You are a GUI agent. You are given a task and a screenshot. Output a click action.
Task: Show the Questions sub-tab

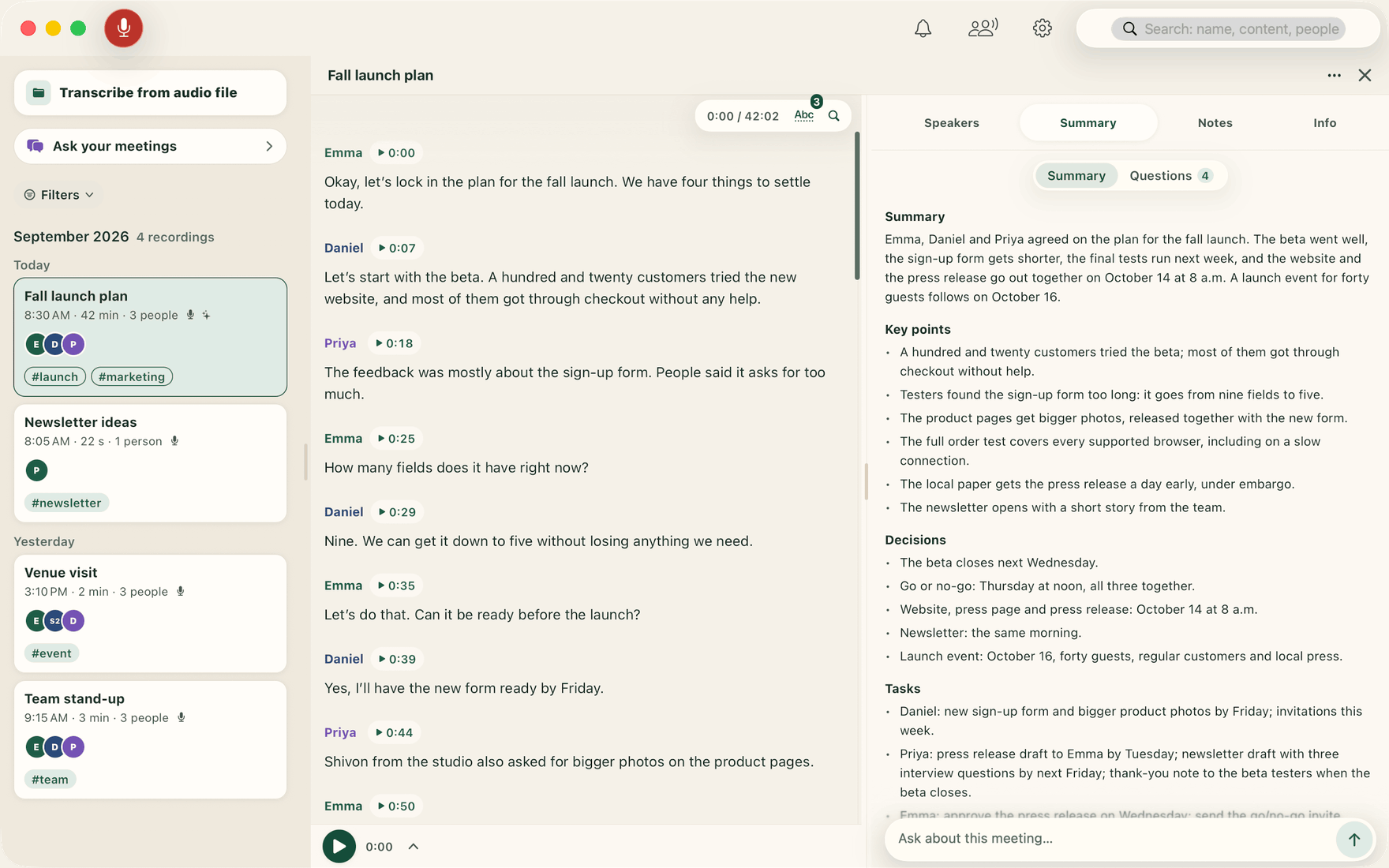click(1170, 176)
